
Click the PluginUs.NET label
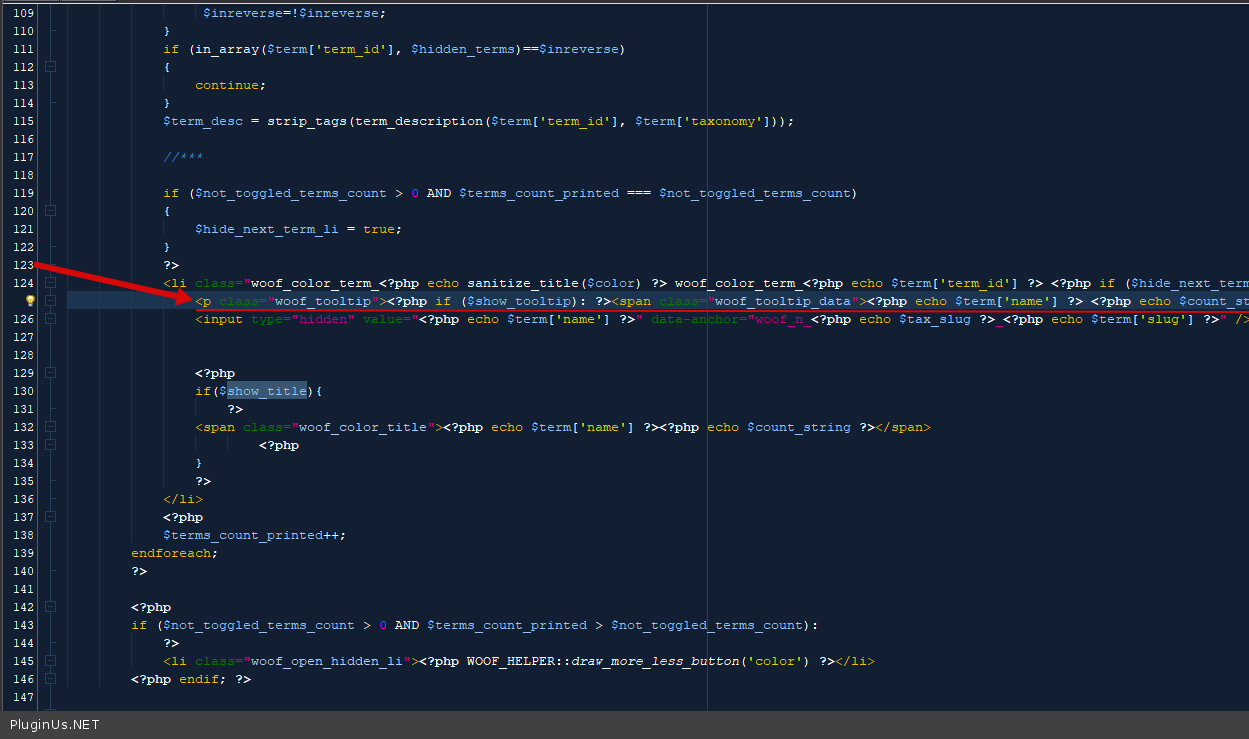(x=54, y=725)
